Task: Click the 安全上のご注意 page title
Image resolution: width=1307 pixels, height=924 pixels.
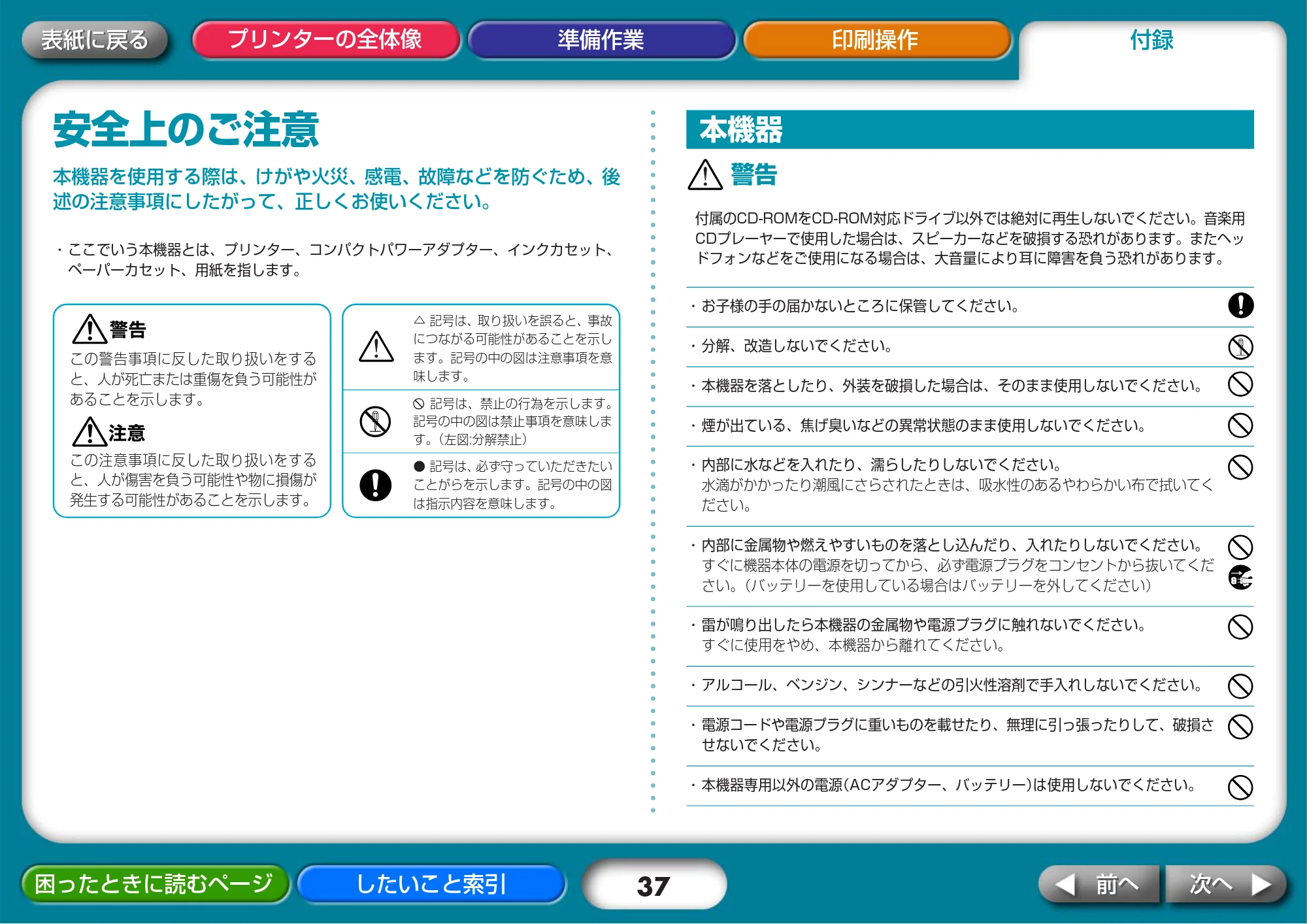Action: tap(186, 129)
